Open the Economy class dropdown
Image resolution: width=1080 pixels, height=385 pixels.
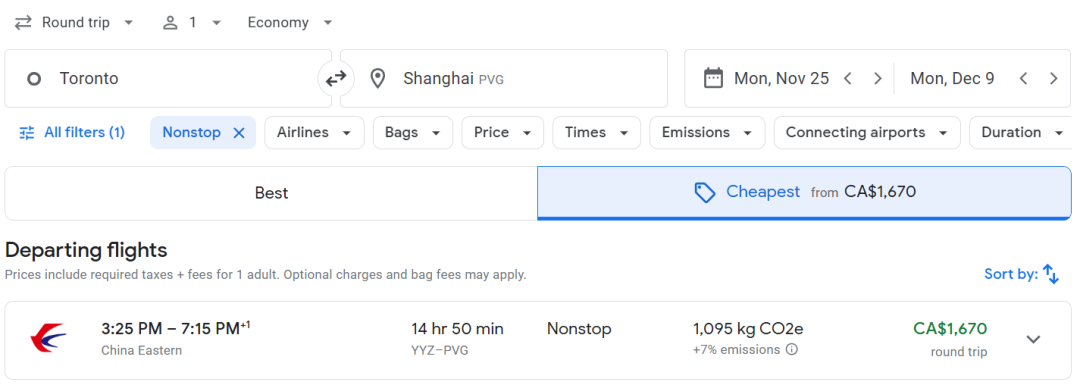coord(290,23)
